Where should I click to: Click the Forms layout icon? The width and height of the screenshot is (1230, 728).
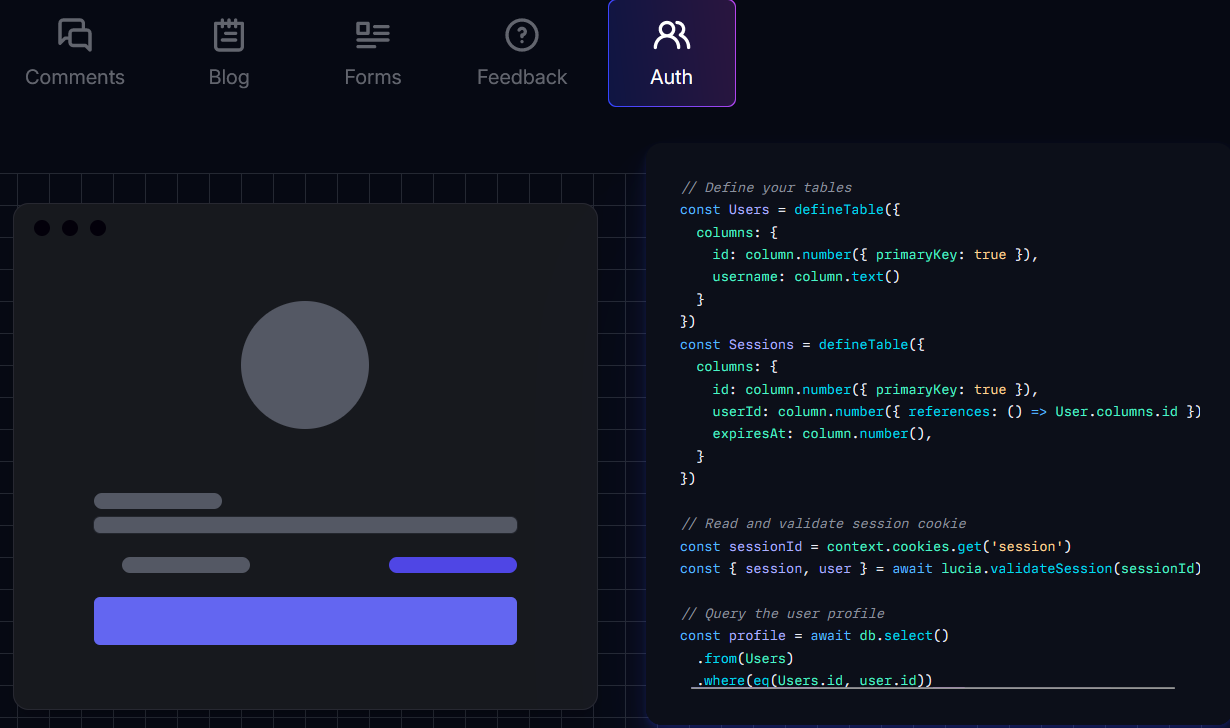[x=373, y=35]
